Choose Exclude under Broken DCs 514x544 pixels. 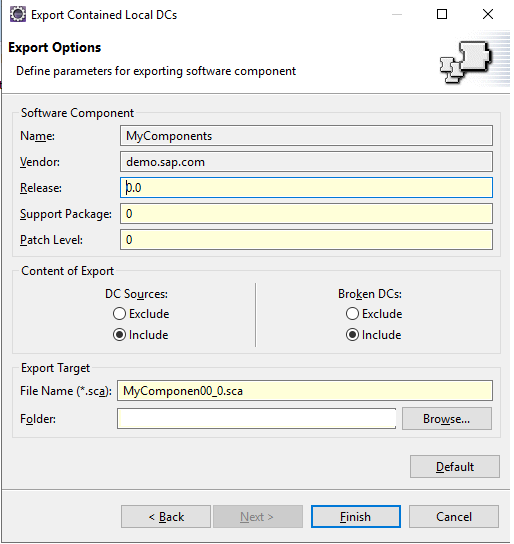click(374, 314)
